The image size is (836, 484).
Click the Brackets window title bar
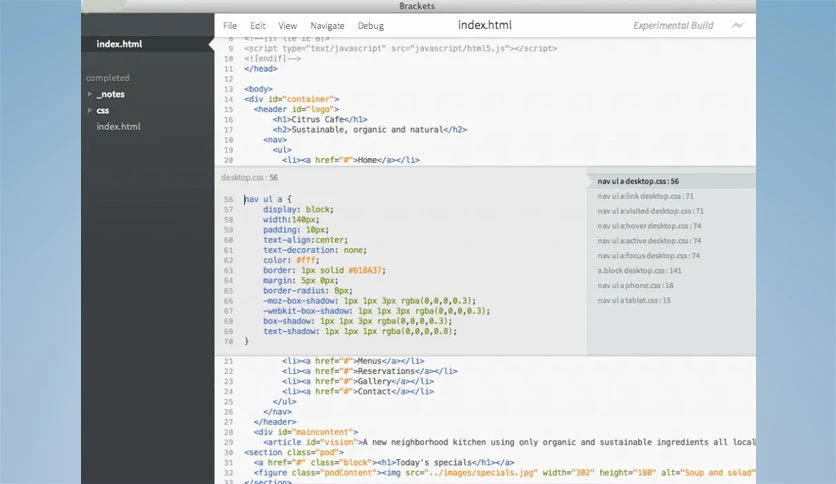coord(417,6)
